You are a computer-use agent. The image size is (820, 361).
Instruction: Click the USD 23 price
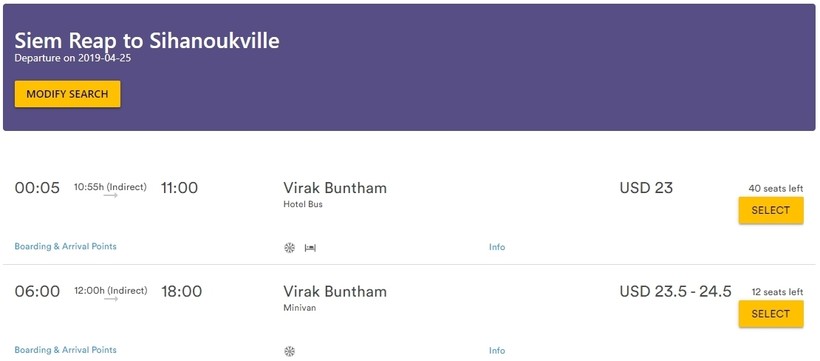coord(646,188)
